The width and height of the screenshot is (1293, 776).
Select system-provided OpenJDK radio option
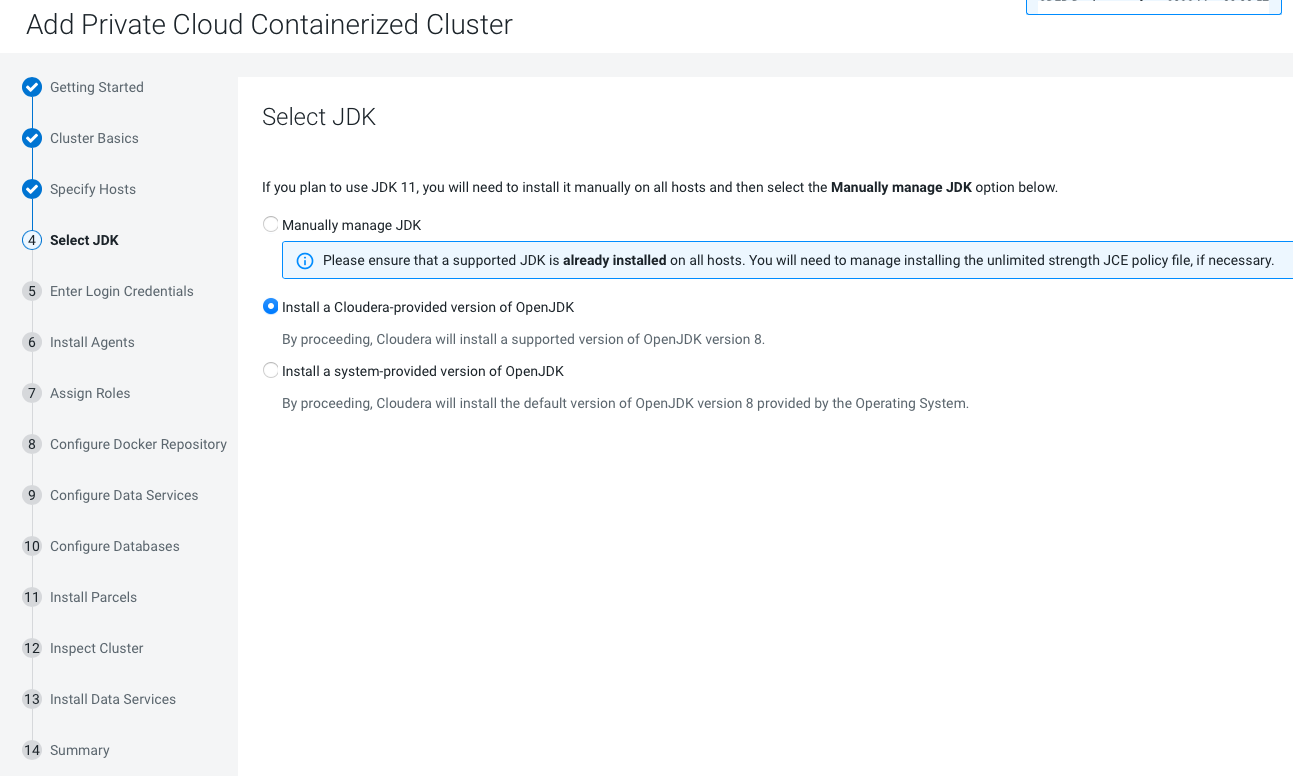(271, 371)
